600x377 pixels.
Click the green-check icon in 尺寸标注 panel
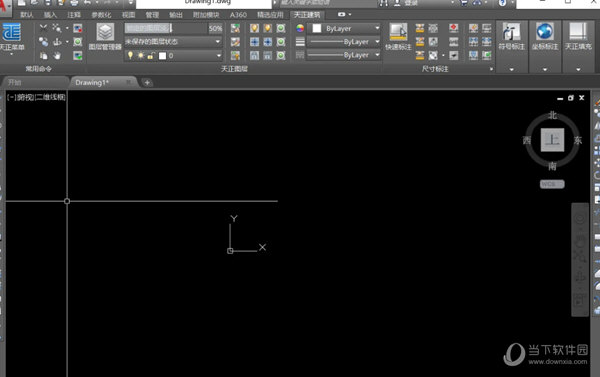pyautogui.click(x=487, y=55)
